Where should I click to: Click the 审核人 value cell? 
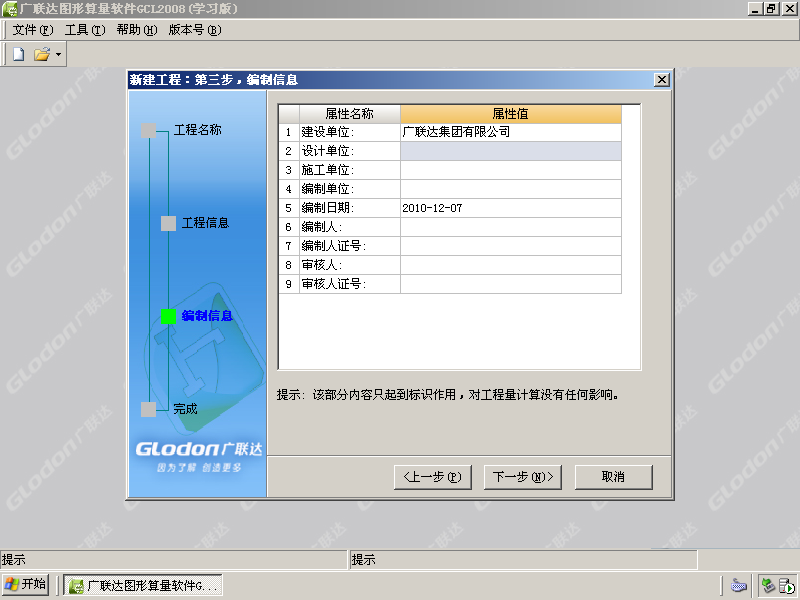click(x=511, y=265)
